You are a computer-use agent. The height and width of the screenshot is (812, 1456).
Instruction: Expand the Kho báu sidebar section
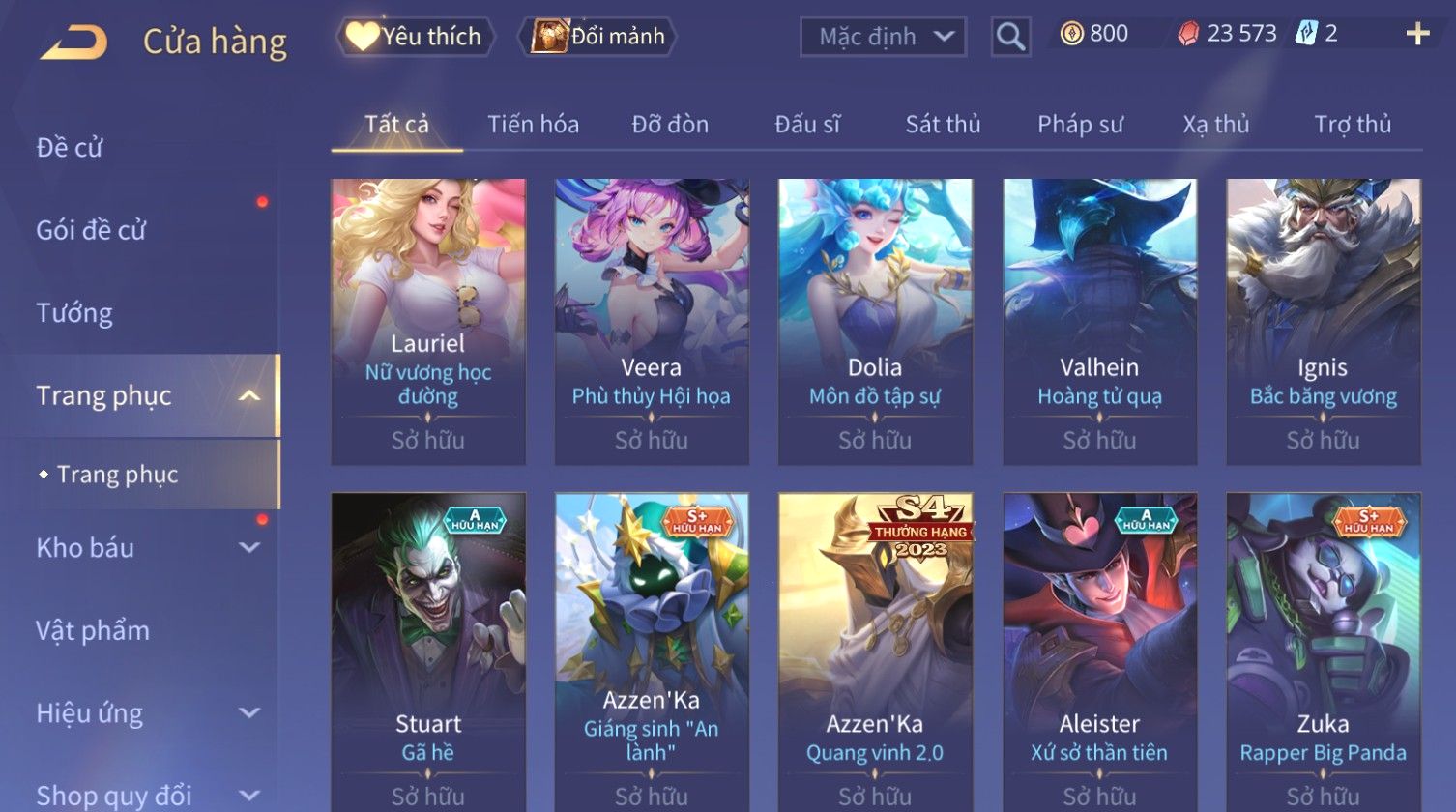[248, 547]
